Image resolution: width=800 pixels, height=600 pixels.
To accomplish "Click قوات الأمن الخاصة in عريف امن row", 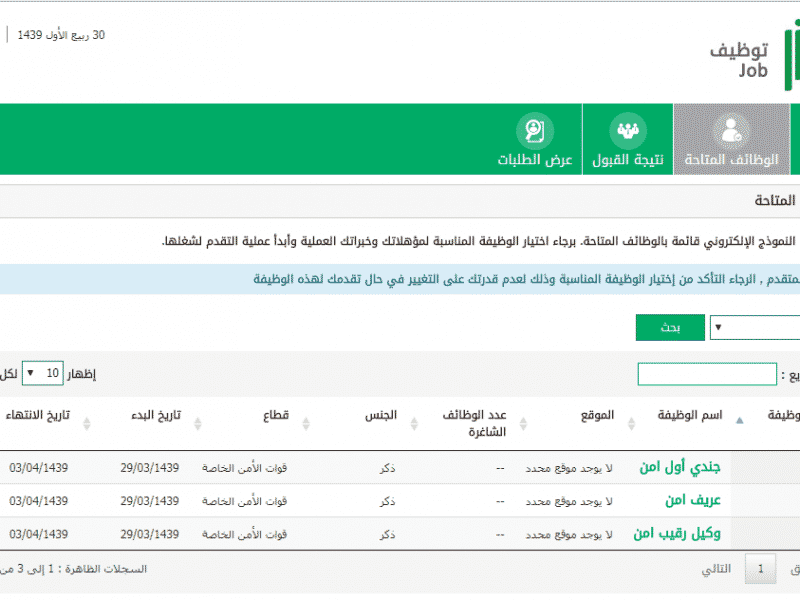I will point(244,502).
